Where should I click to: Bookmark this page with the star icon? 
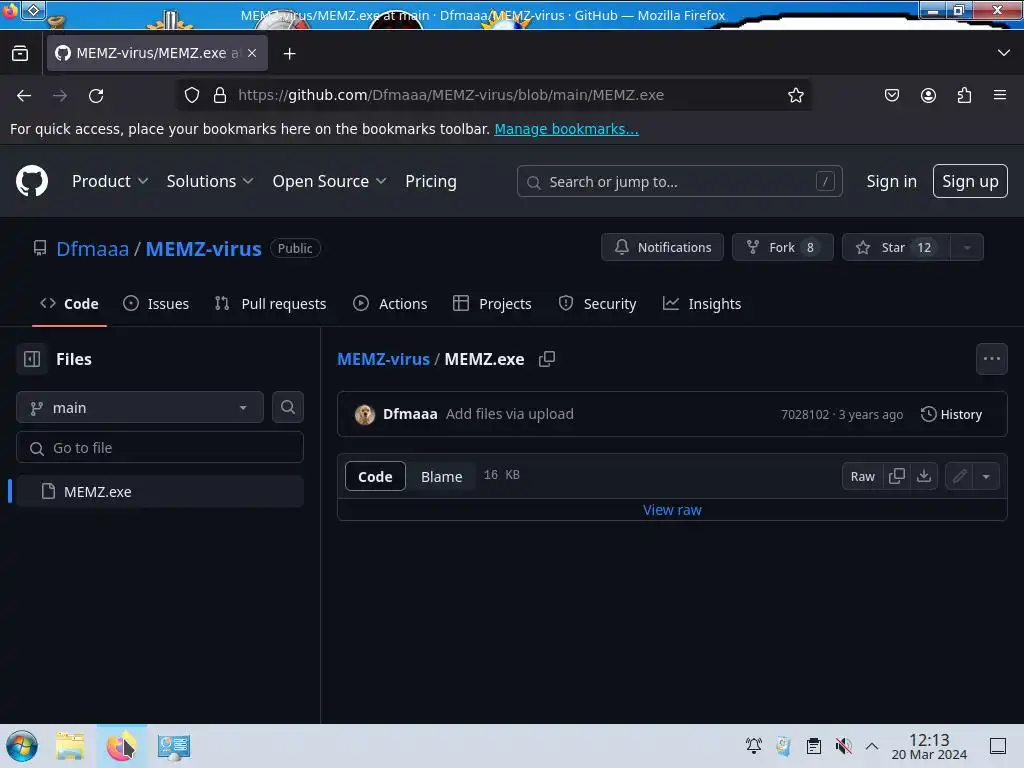(x=795, y=95)
